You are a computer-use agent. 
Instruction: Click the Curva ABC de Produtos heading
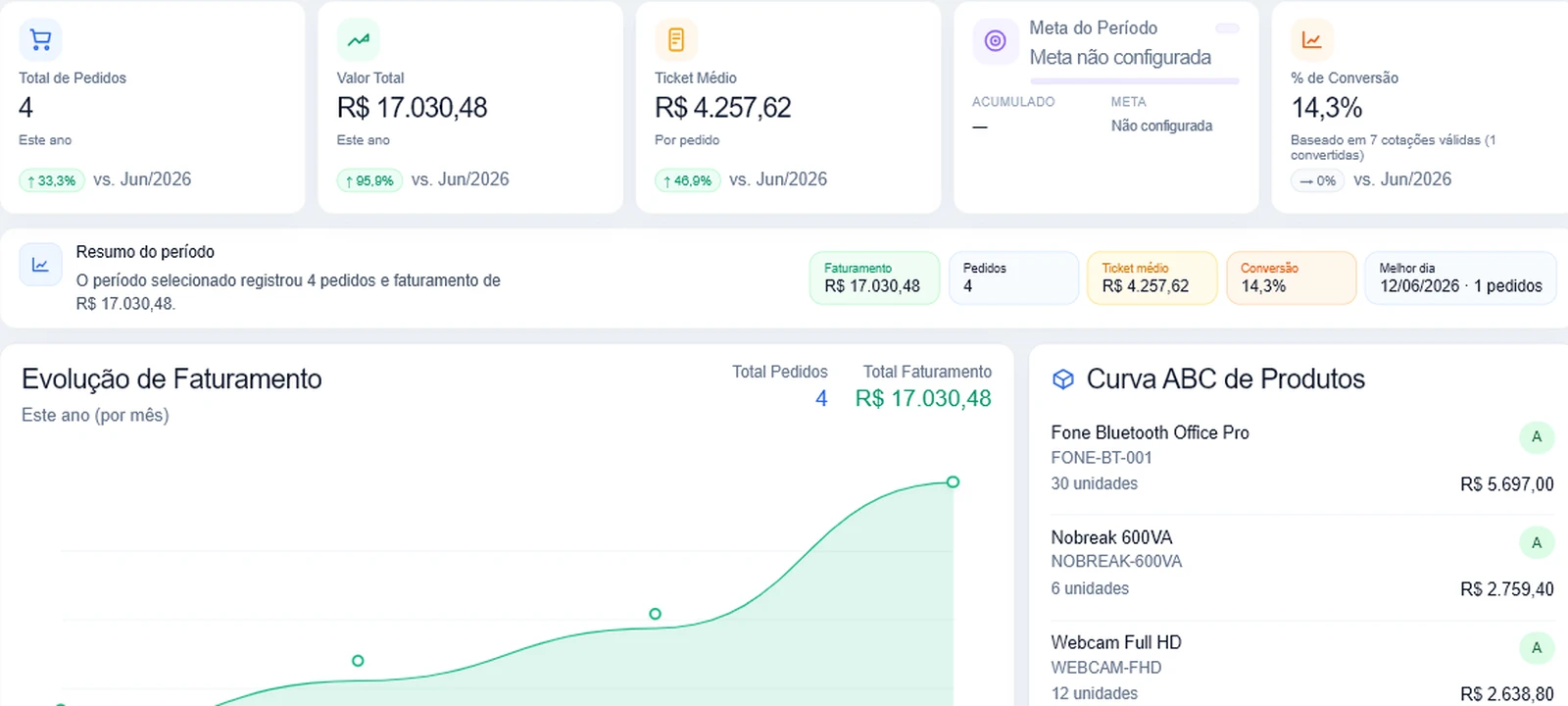(1225, 379)
